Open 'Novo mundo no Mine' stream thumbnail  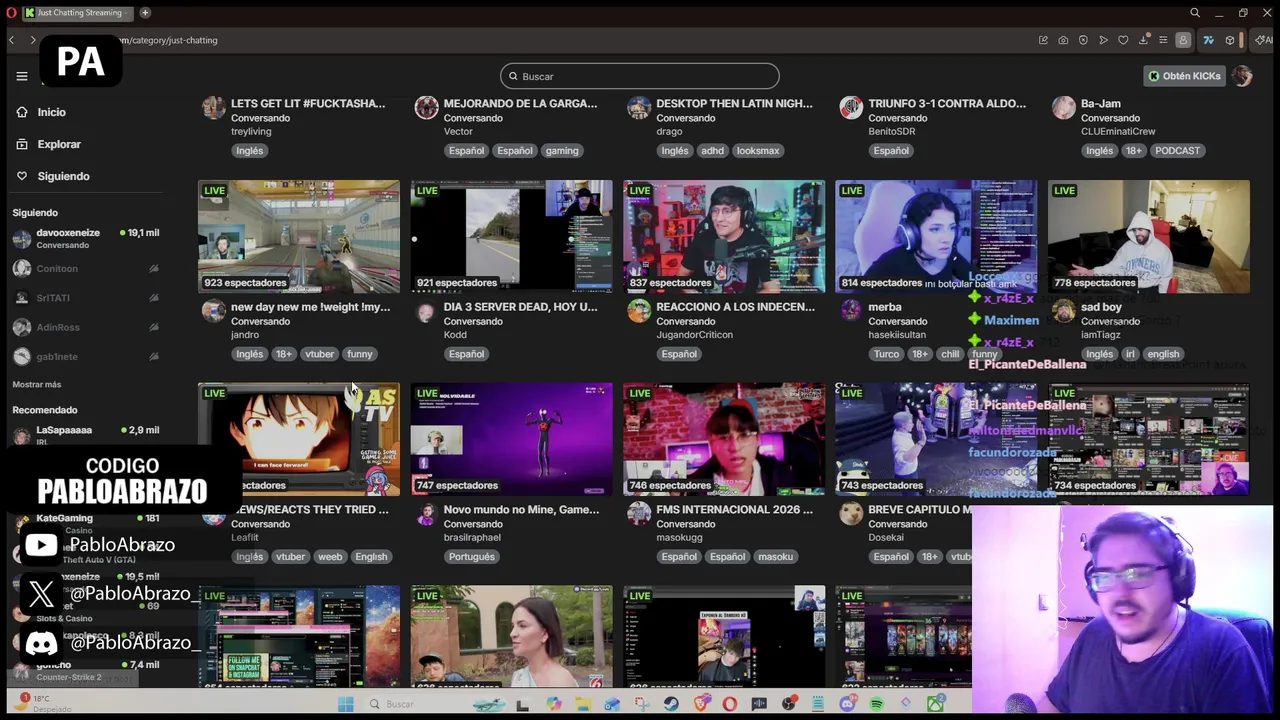click(x=511, y=439)
